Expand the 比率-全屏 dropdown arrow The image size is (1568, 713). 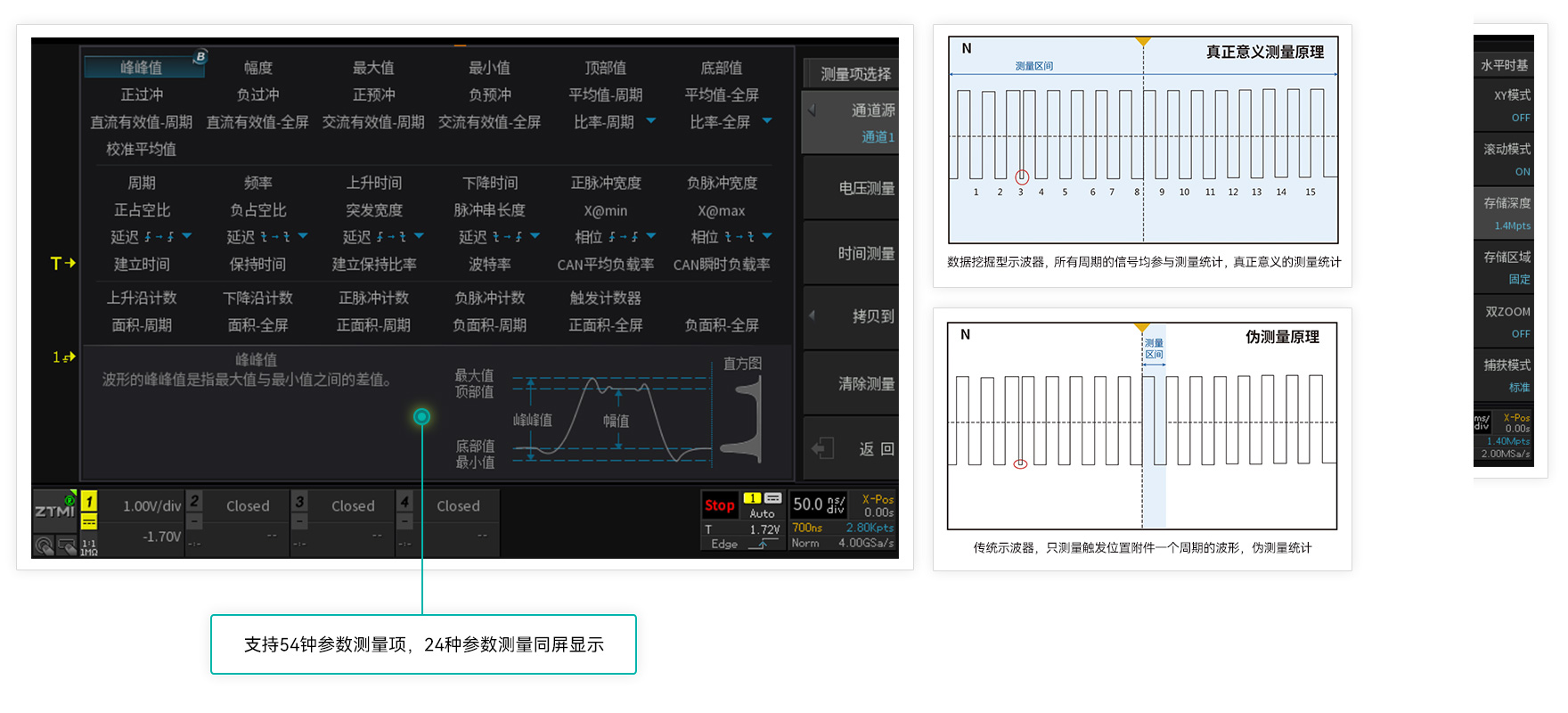[x=767, y=121]
